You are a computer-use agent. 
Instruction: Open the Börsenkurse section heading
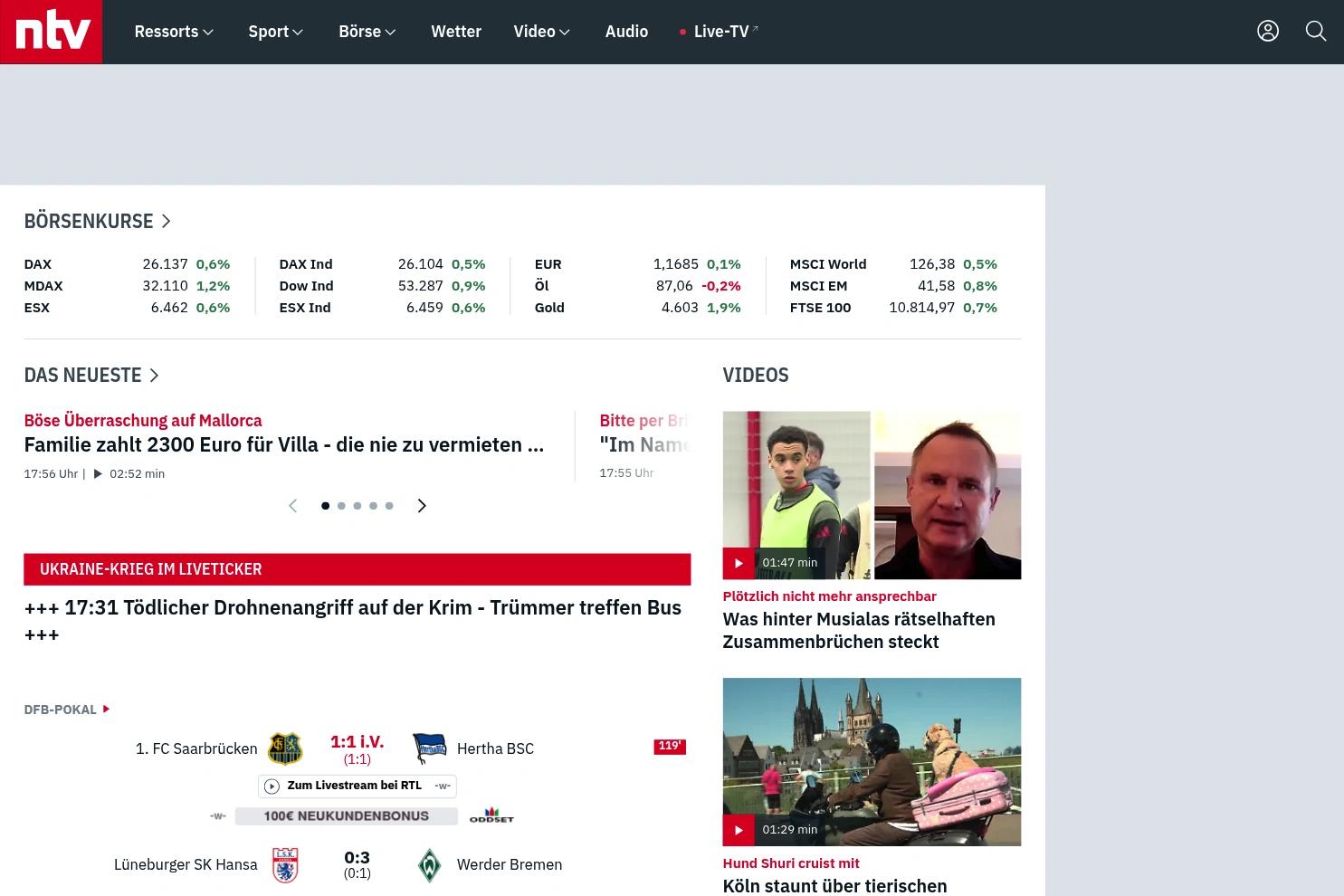[x=97, y=221]
